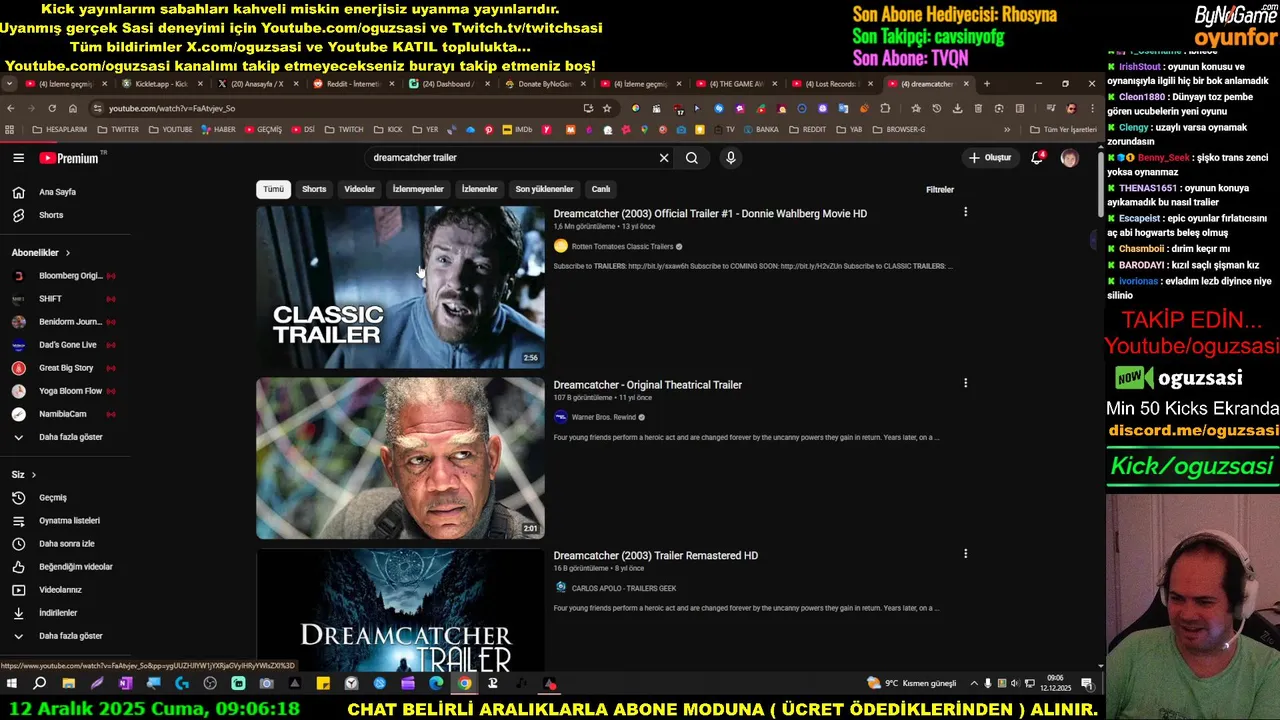Image resolution: width=1280 pixels, height=720 pixels.
Task: Open Chrome extensions puzzle icon
Action: coord(885,108)
